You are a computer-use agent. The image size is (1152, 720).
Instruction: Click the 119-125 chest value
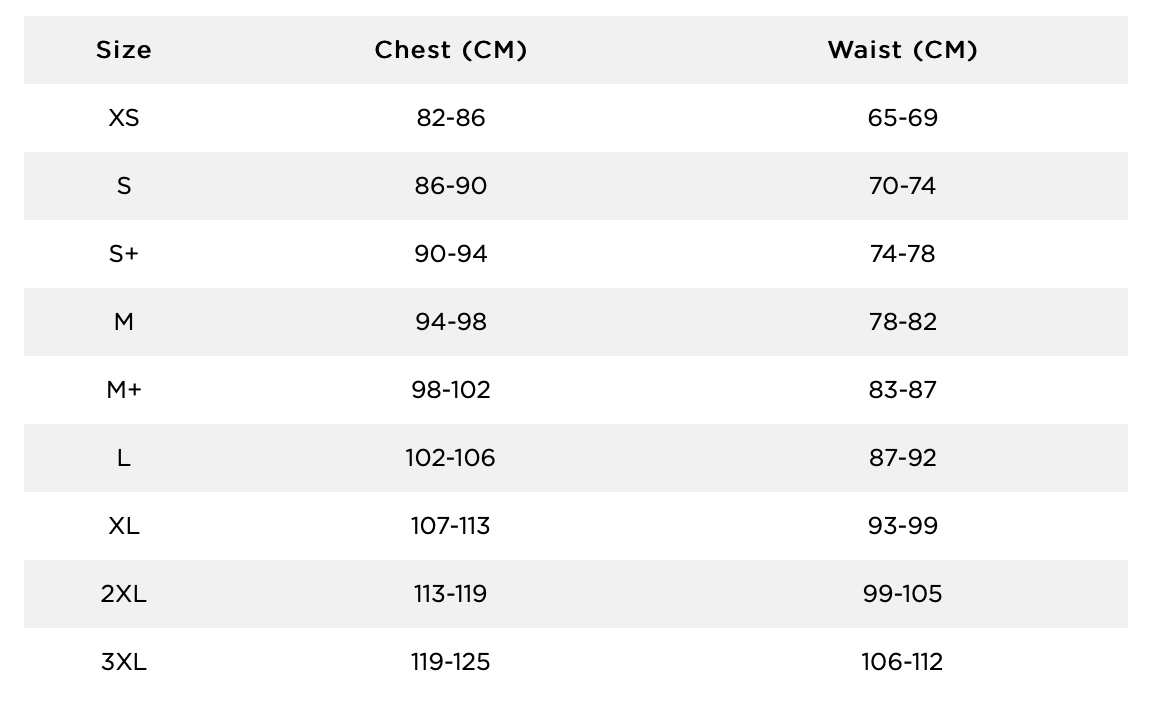point(450,662)
